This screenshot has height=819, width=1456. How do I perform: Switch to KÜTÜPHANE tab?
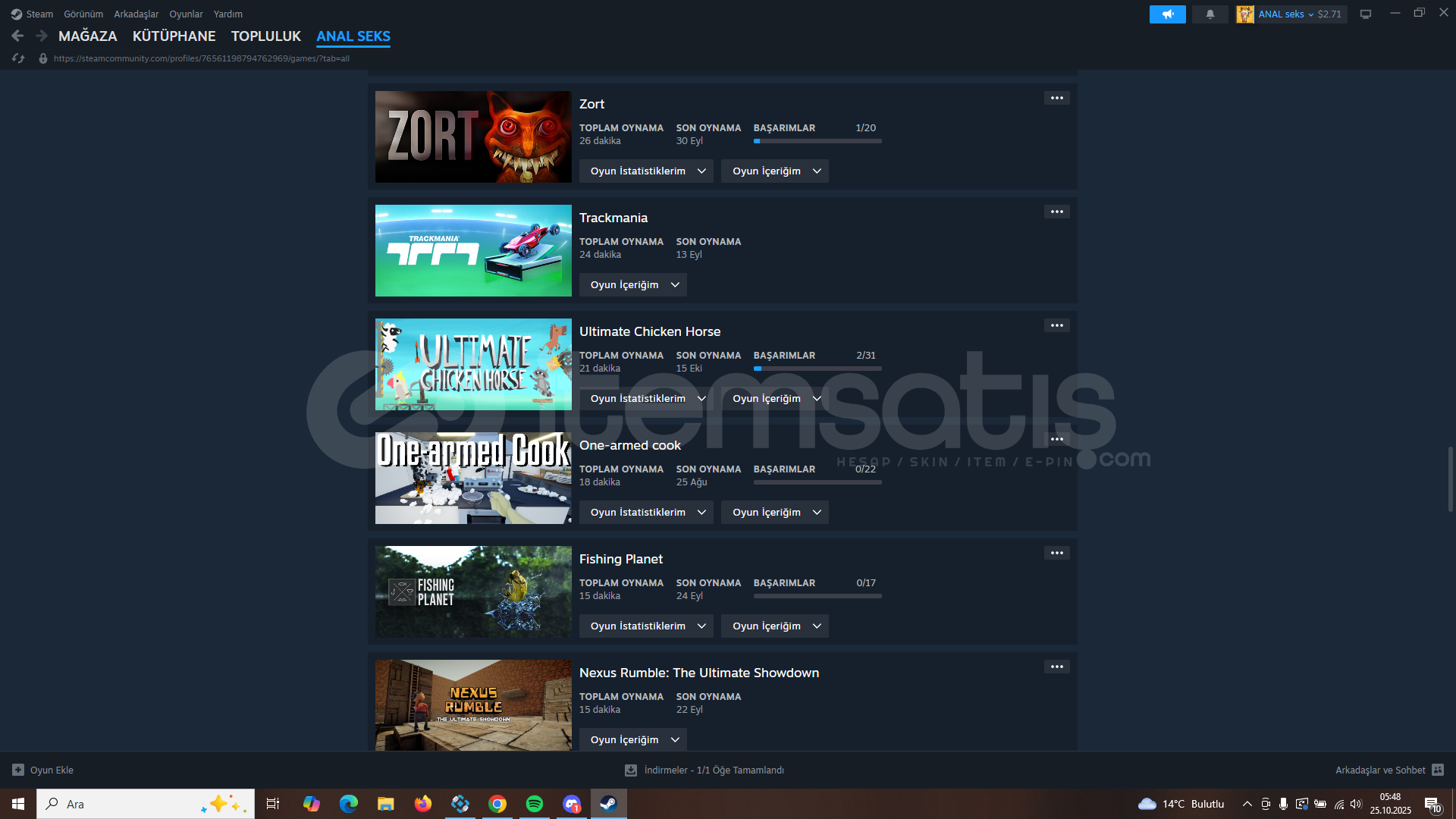(x=174, y=36)
